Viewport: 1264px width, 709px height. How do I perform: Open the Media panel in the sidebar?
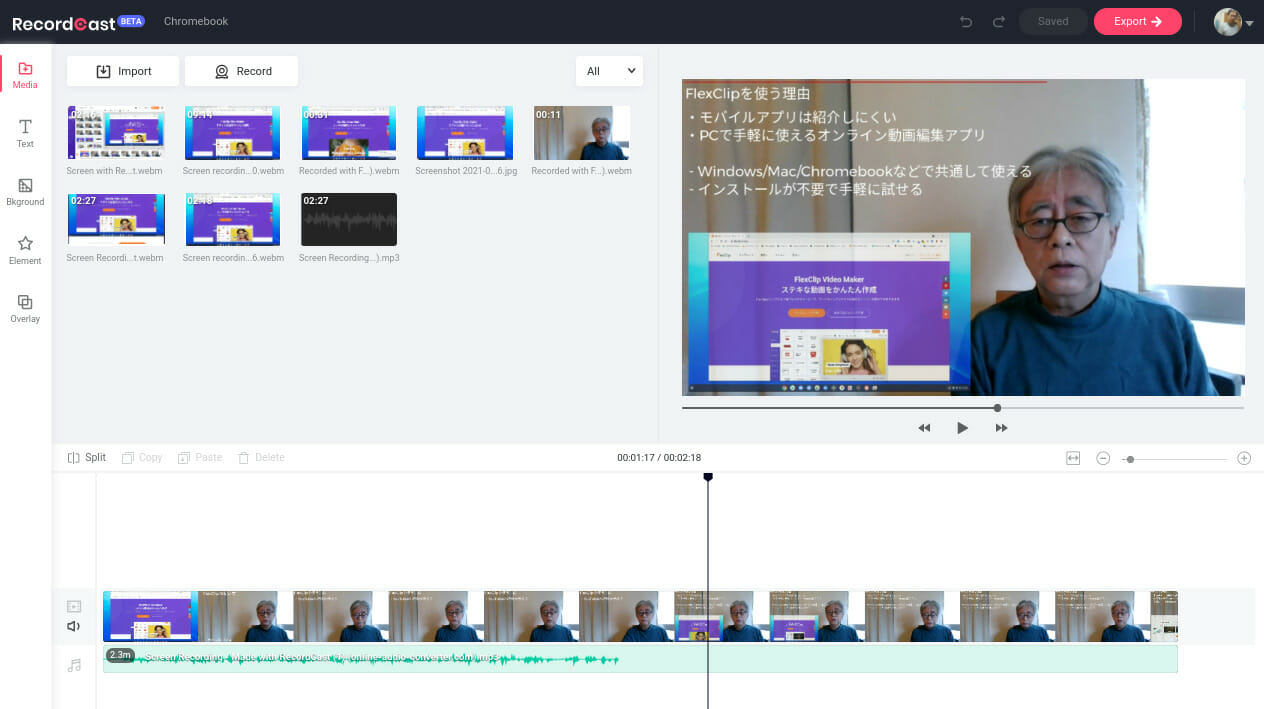coord(25,75)
